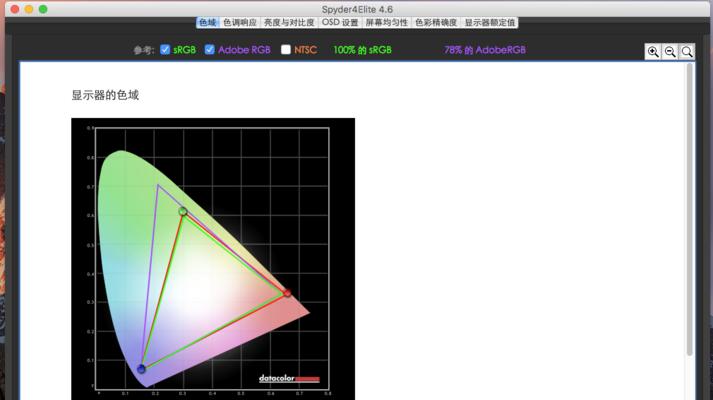Click the red primary point on gamut chart
The image size is (713, 400).
[x=287, y=293]
